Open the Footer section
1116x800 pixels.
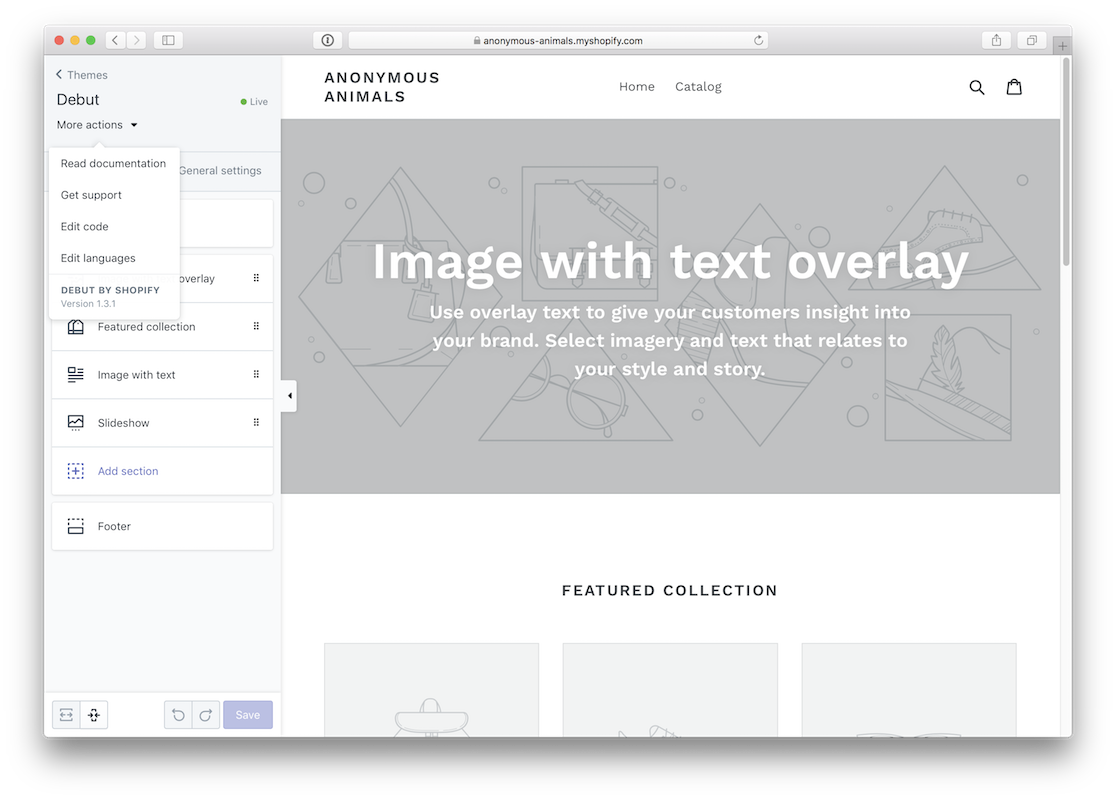(x=162, y=526)
